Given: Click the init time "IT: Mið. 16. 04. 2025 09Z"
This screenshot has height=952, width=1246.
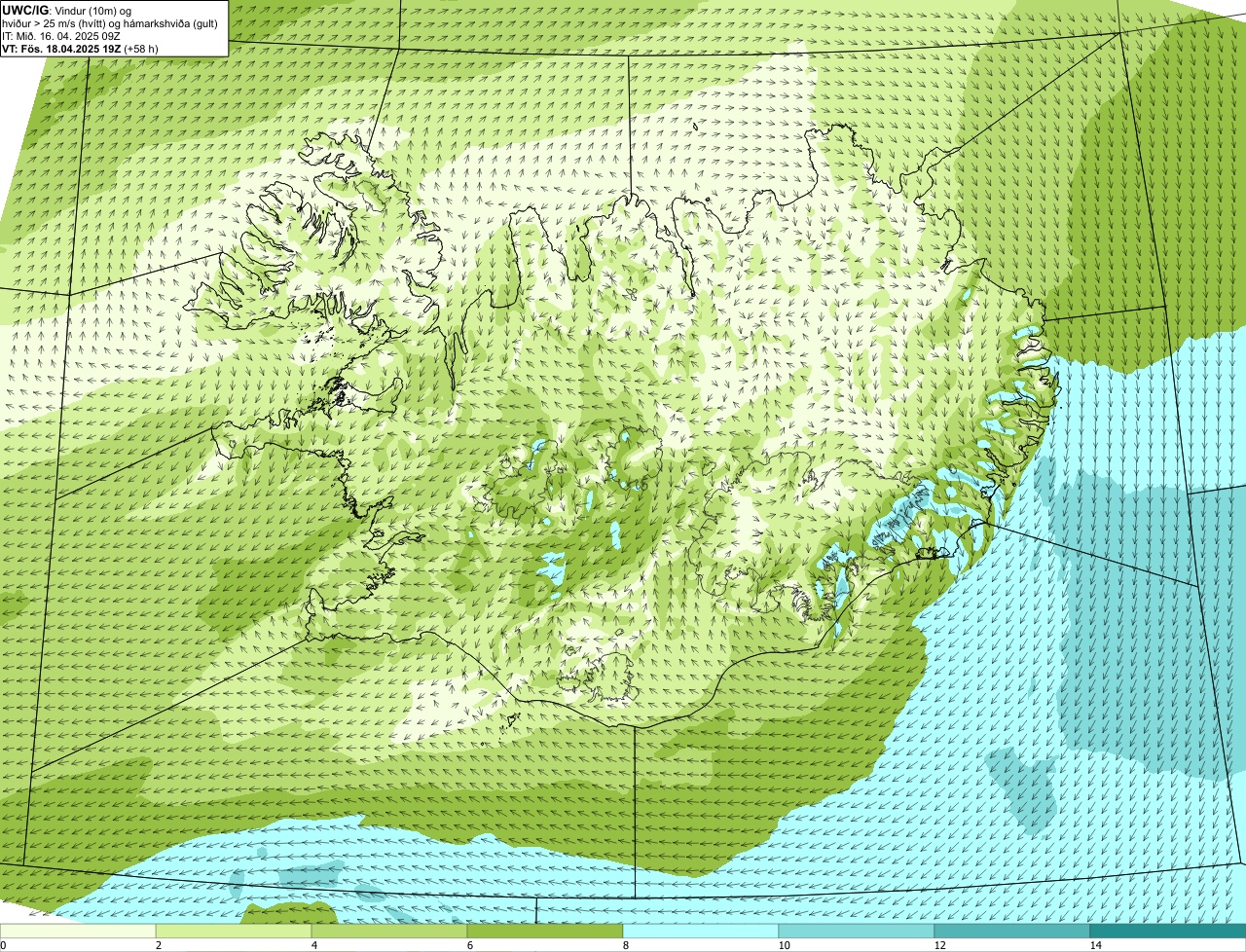Looking at the screenshot, I should click(x=61, y=36).
